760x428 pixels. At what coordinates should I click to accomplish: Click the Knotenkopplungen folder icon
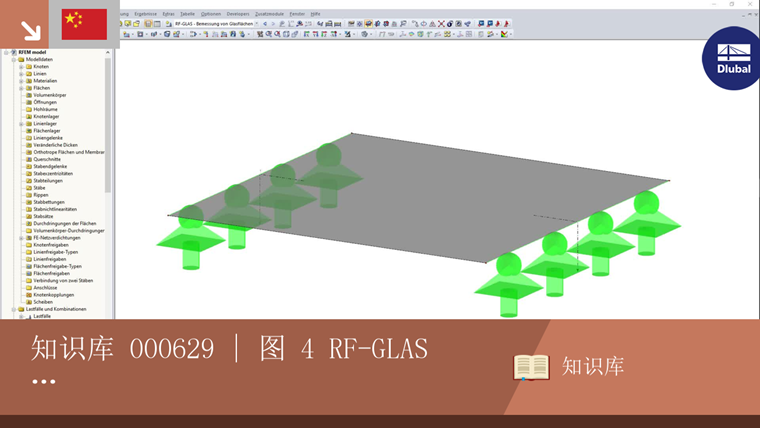point(29,295)
